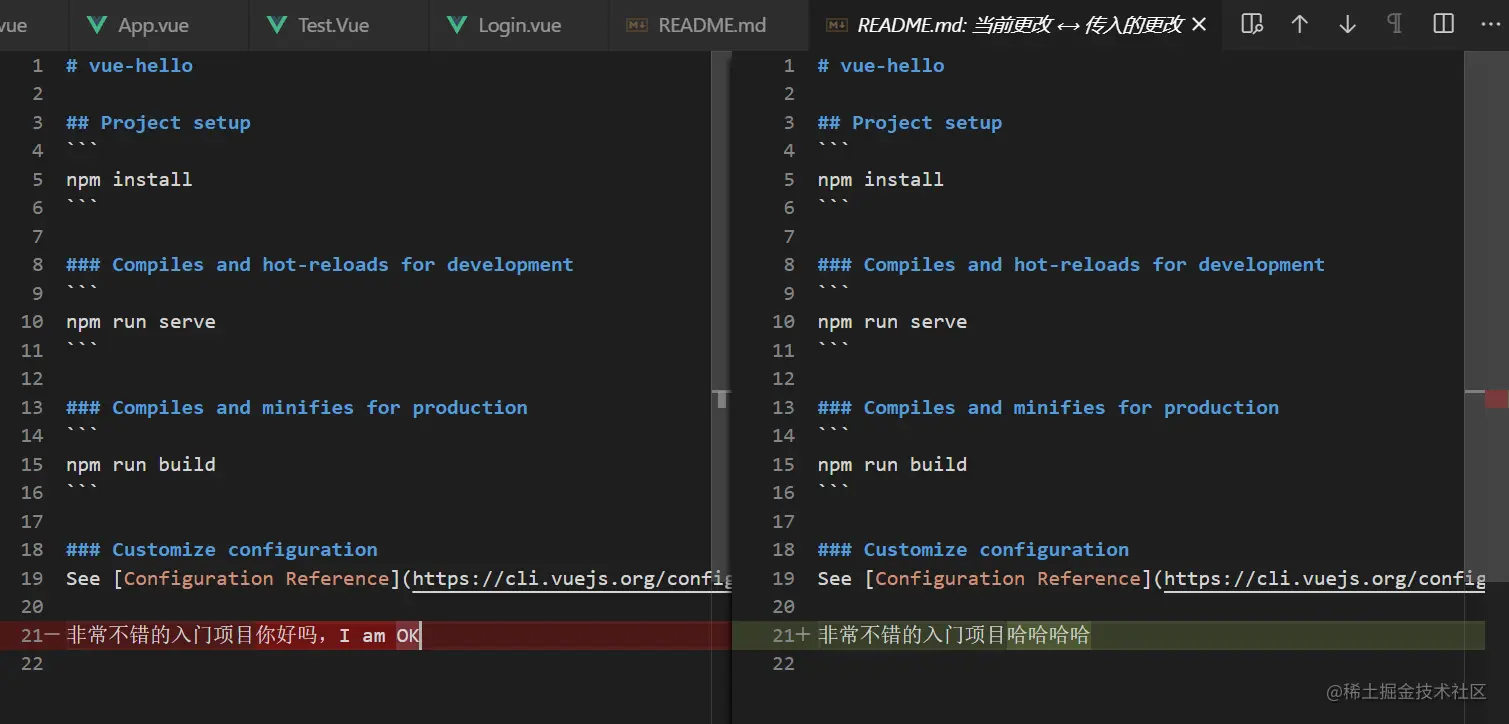Click '# vue-hello' heading in right pane
Screen dimensions: 1509x724
[x=881, y=66]
